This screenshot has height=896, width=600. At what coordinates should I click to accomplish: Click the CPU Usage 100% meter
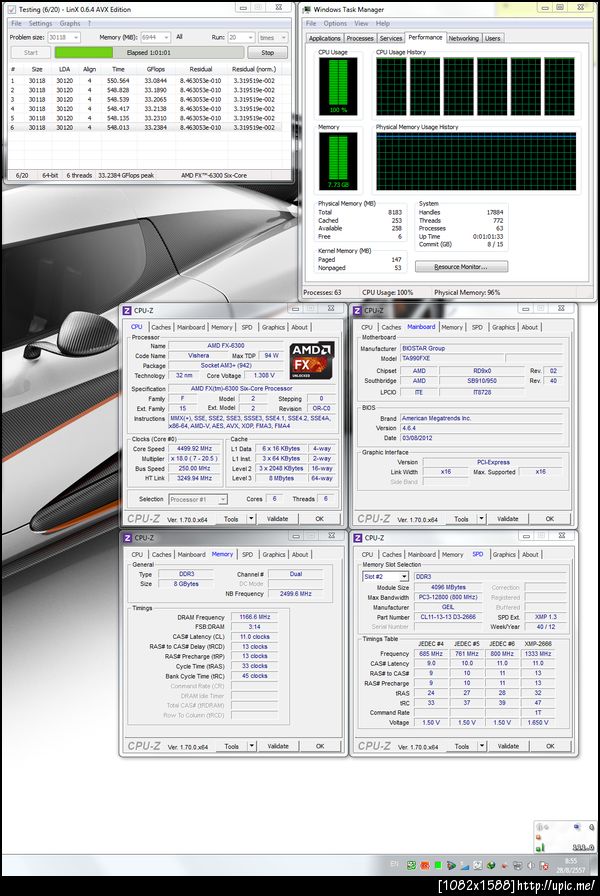coord(338,86)
